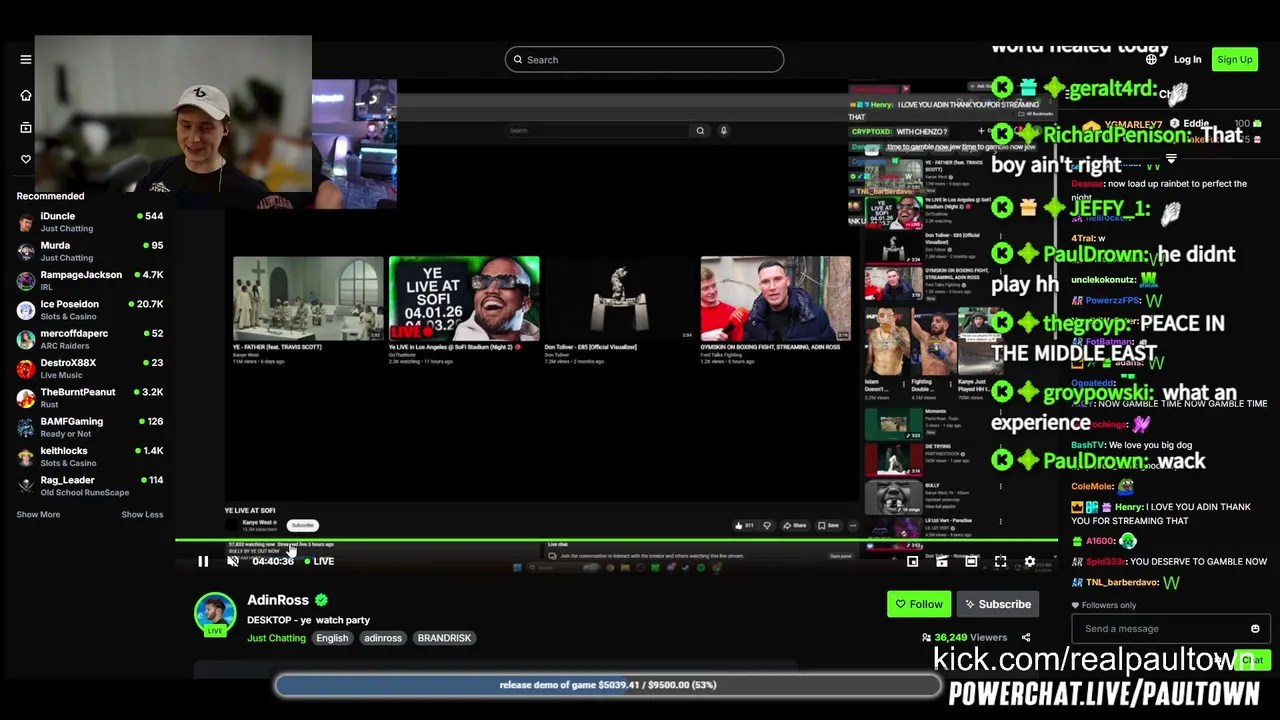Click the release demo donation progress bar
The width and height of the screenshot is (1280, 720).
coord(608,685)
